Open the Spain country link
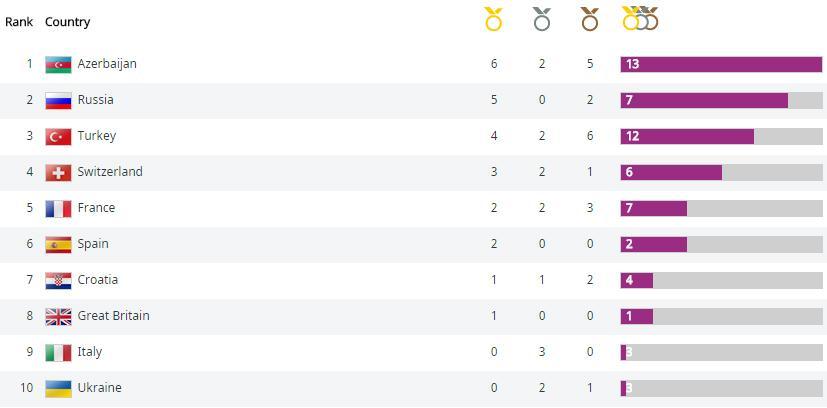Viewport: 827px width, 408px height. (x=93, y=244)
